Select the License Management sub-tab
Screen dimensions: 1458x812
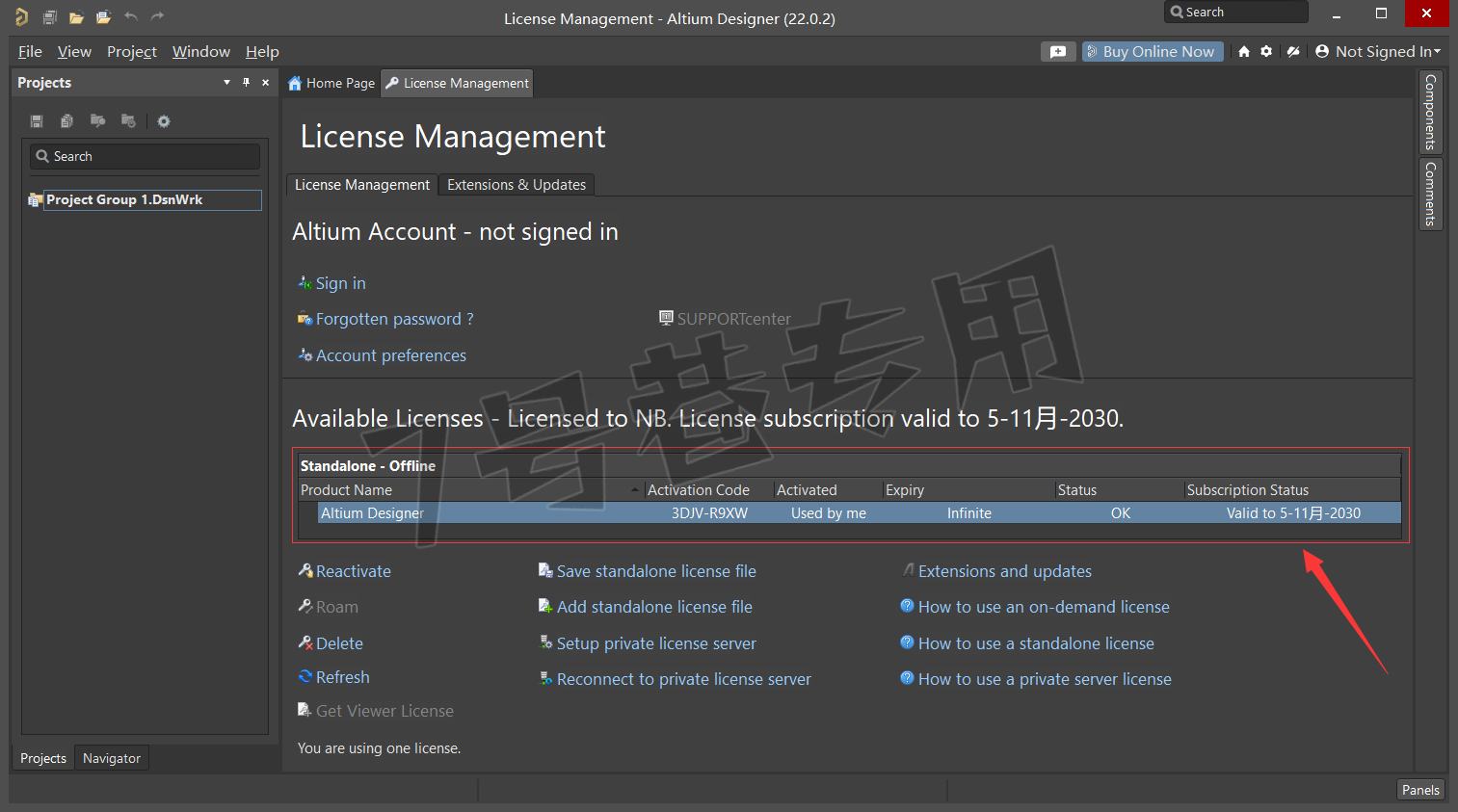[362, 185]
